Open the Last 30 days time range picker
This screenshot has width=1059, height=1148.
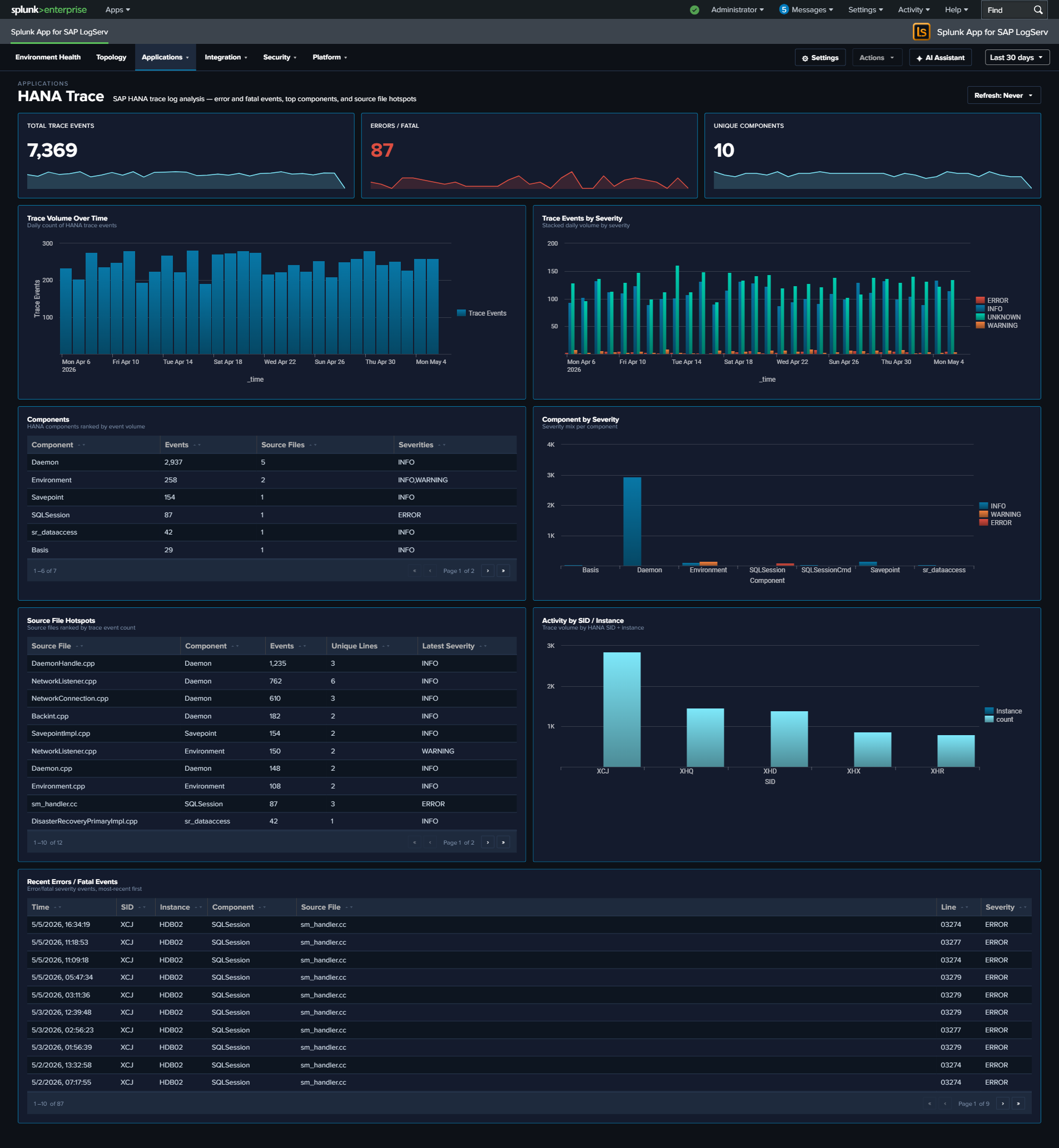point(1017,57)
